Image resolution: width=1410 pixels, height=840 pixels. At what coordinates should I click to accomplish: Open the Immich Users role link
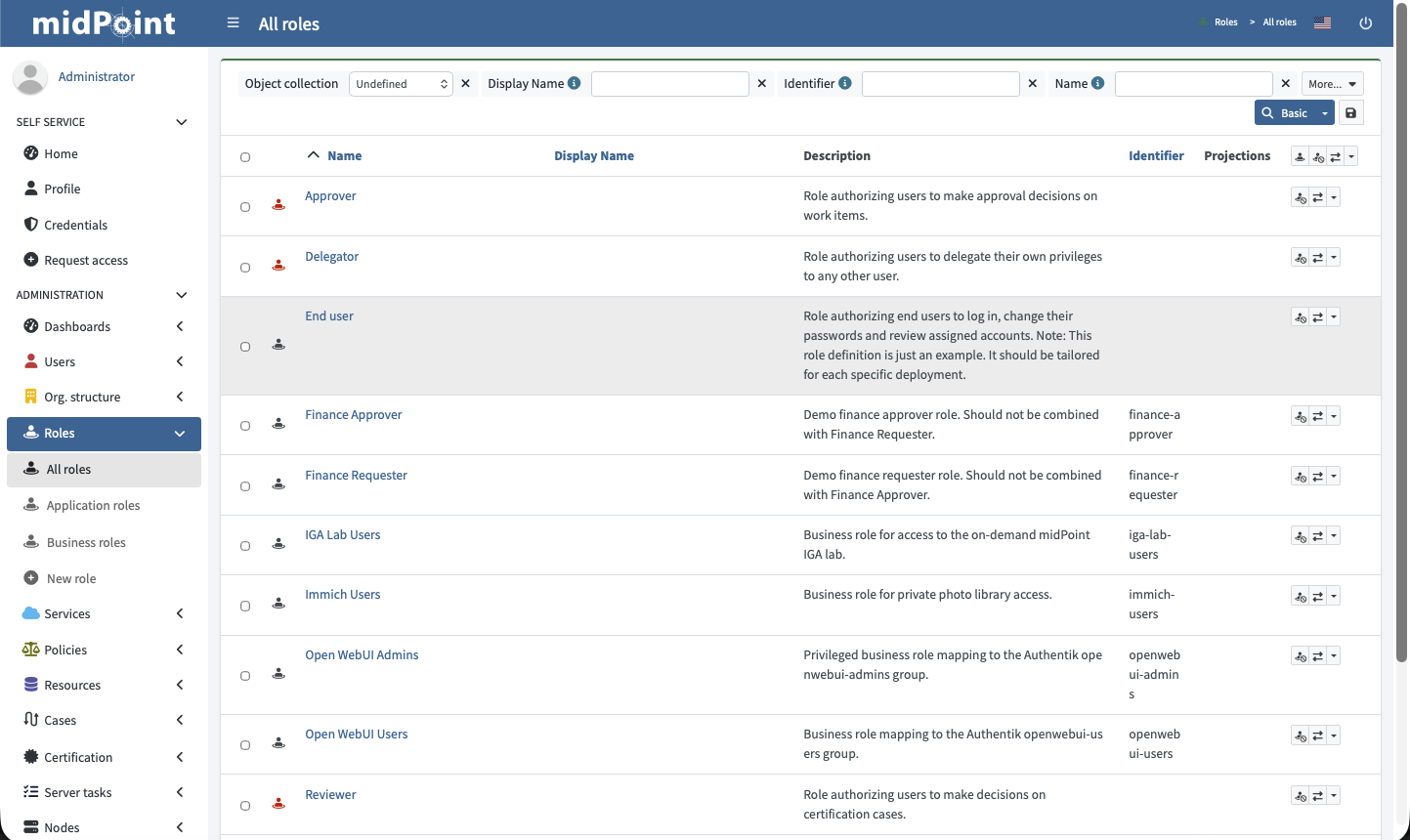click(343, 595)
